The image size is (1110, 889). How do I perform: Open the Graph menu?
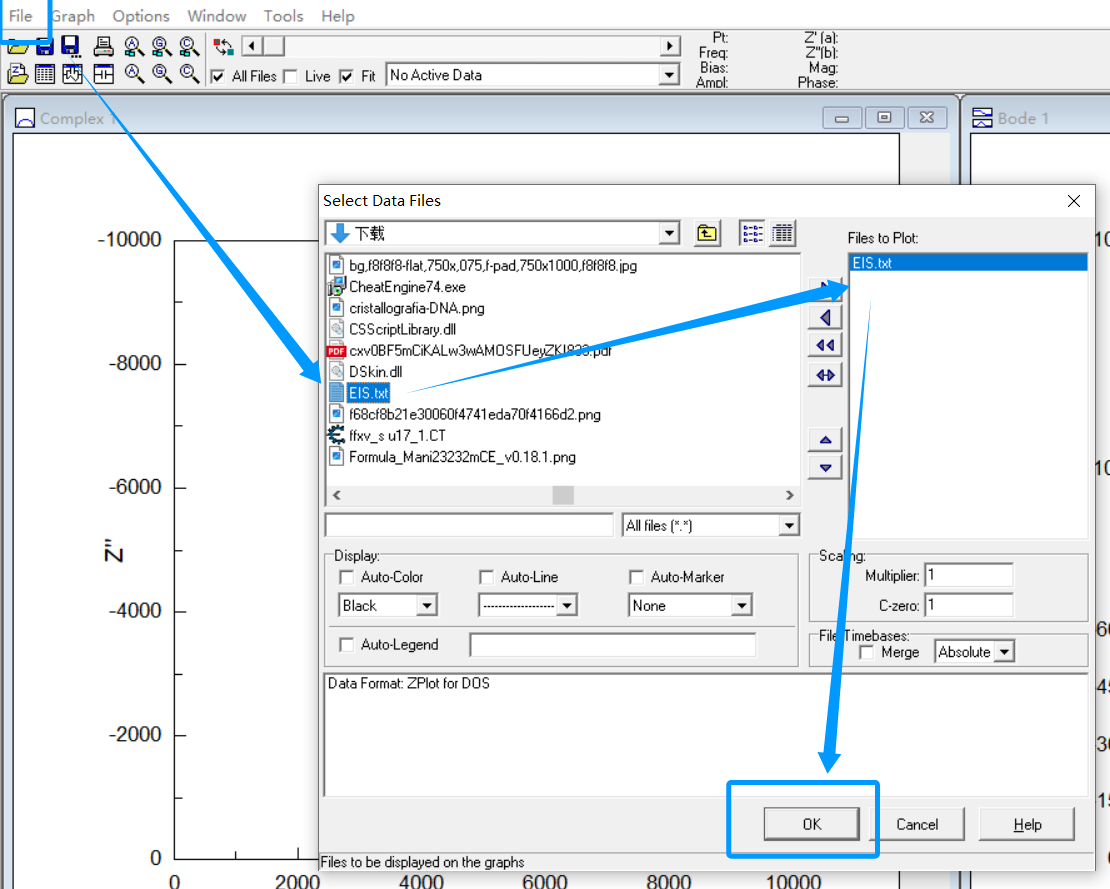point(73,16)
